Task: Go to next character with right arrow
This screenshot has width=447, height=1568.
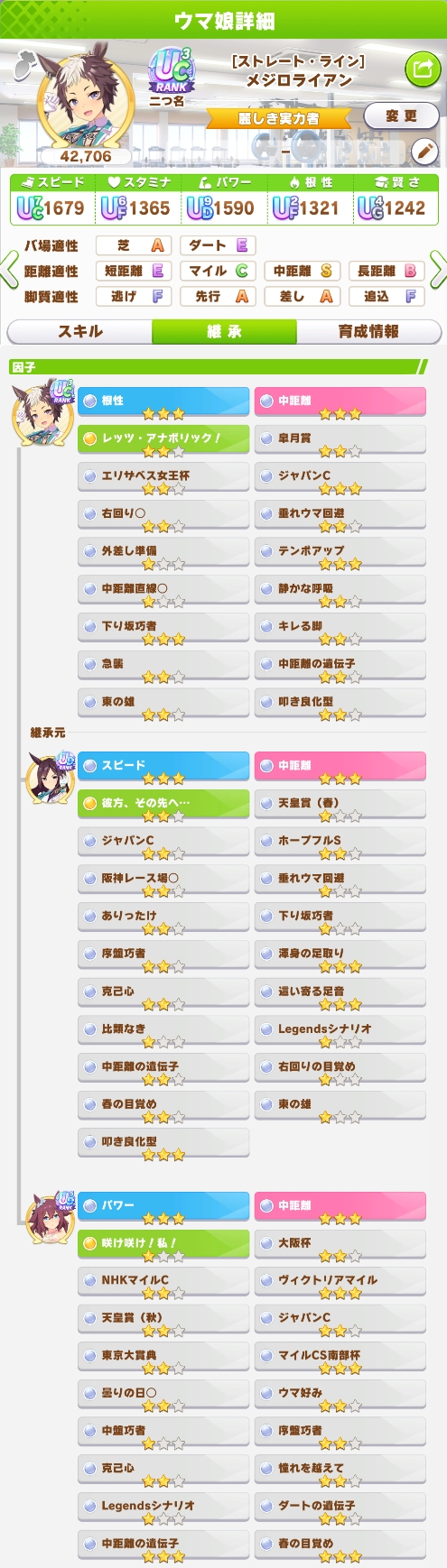Action: click(438, 270)
